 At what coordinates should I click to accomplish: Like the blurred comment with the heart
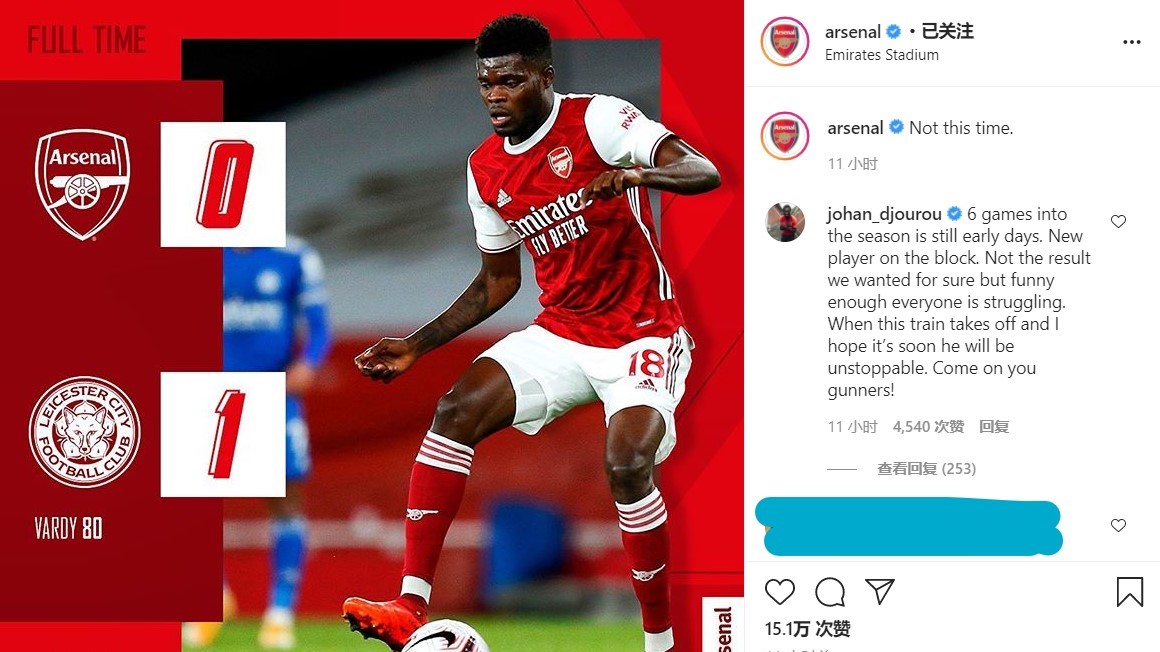[x=1119, y=525]
